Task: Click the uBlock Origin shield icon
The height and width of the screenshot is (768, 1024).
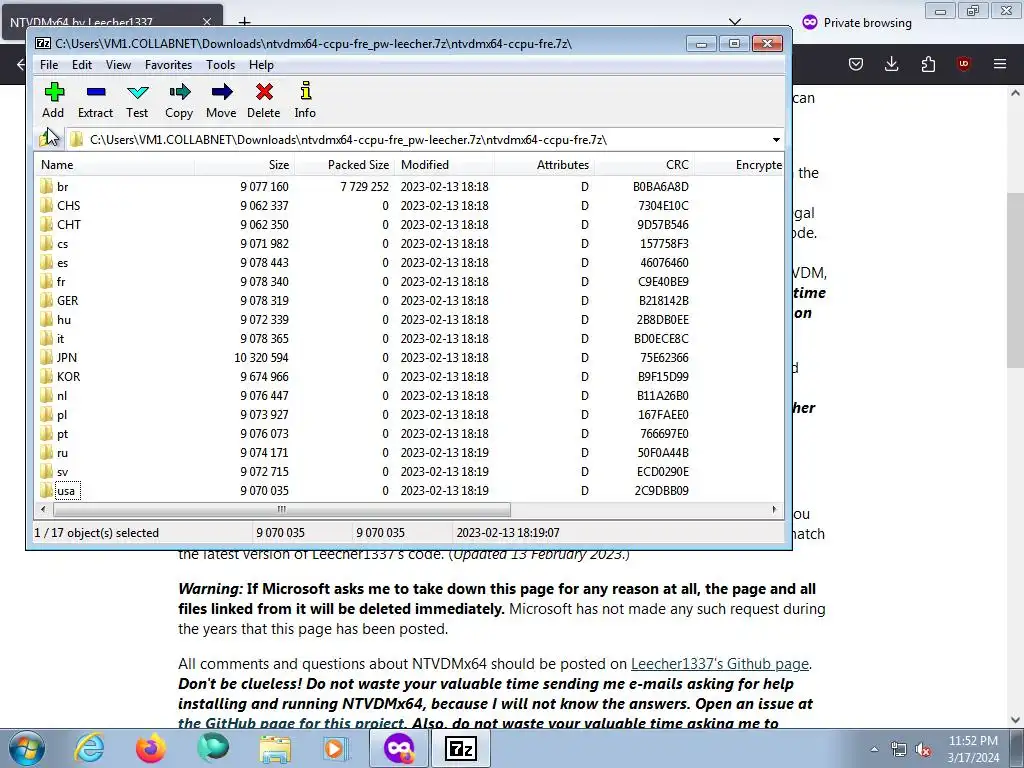Action: point(963,64)
